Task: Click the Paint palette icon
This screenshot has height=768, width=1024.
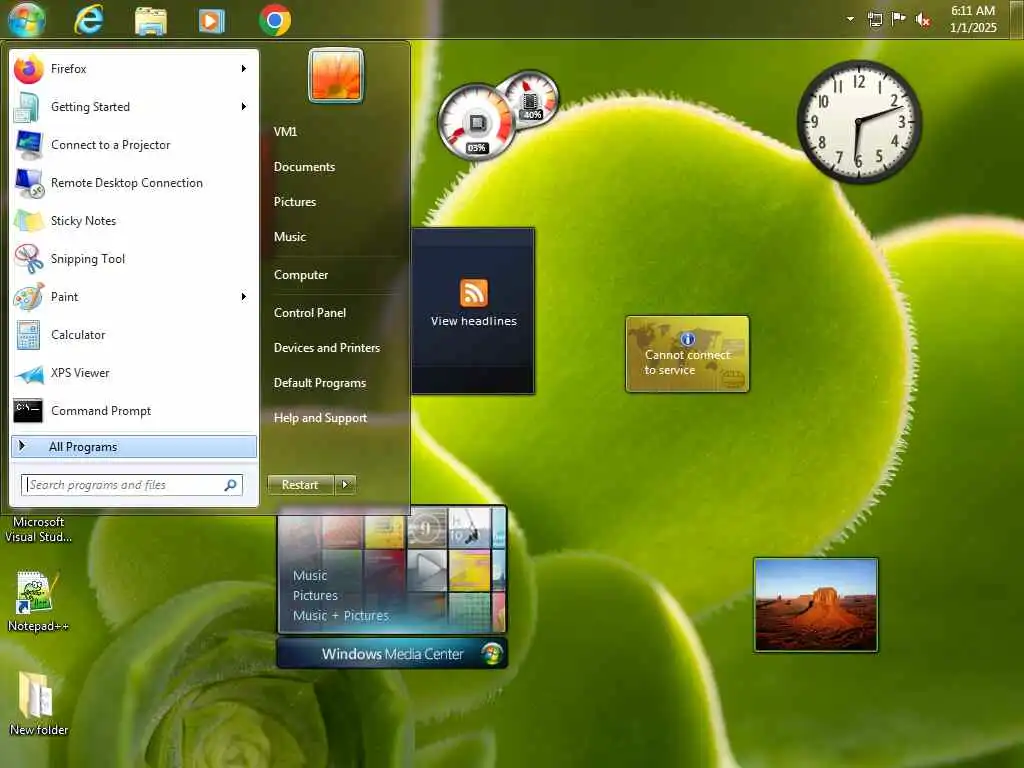Action: (x=29, y=297)
